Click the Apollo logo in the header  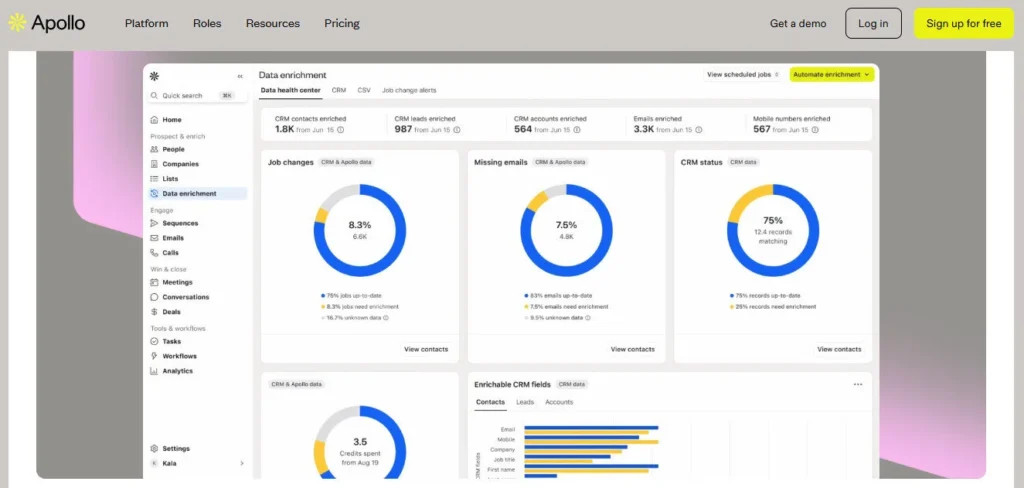coord(47,23)
